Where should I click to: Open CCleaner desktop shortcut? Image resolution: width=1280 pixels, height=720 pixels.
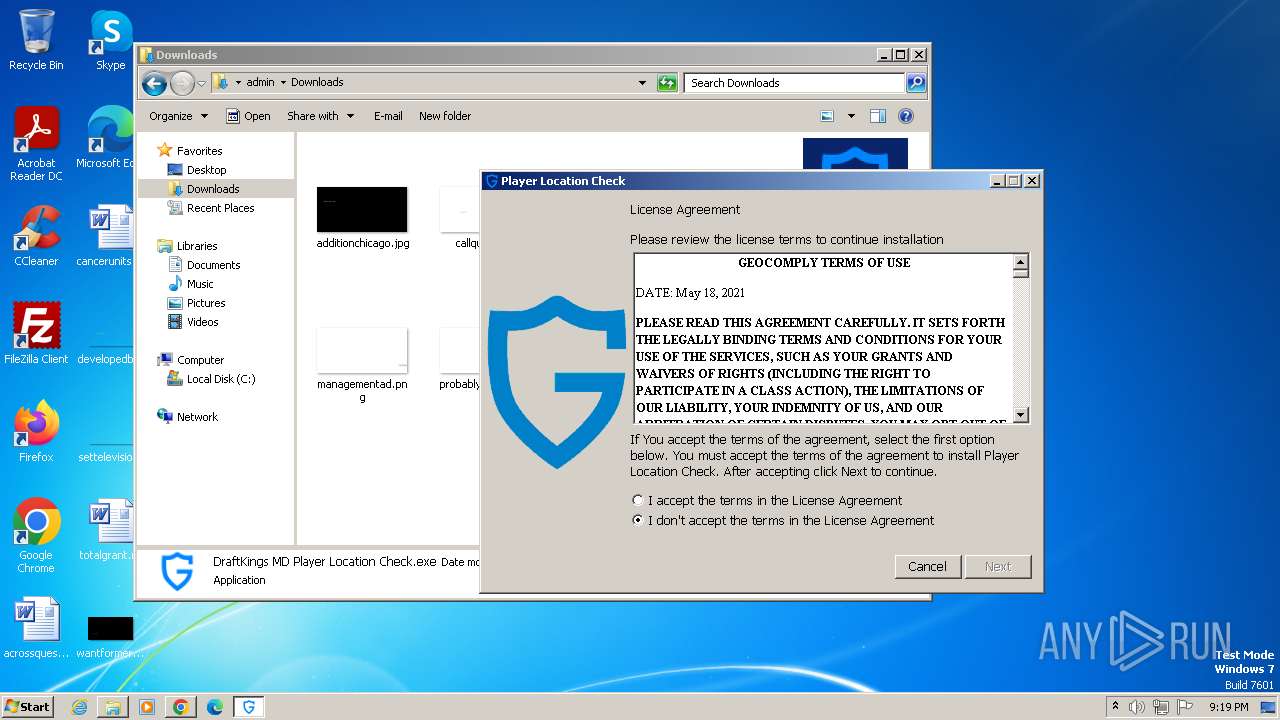[36, 236]
